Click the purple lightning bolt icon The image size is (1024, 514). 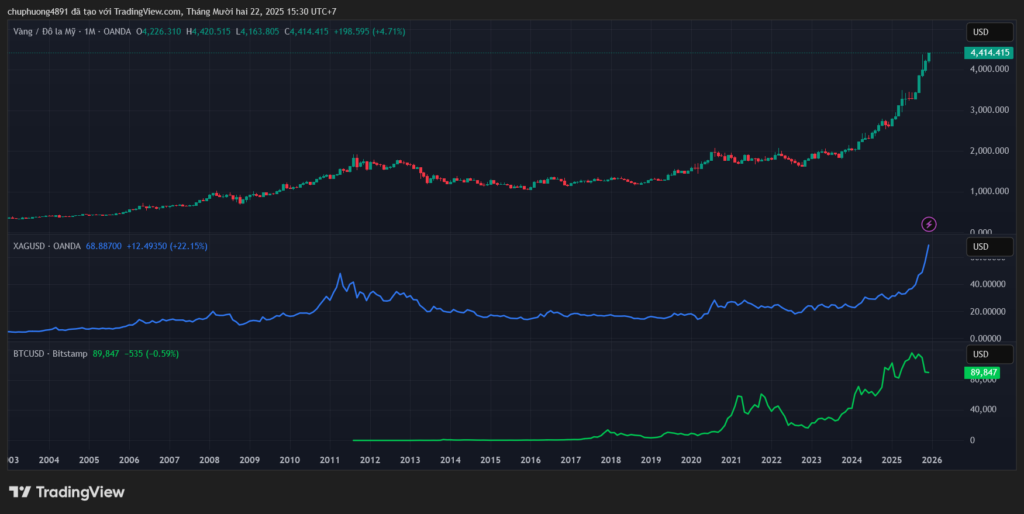point(928,223)
